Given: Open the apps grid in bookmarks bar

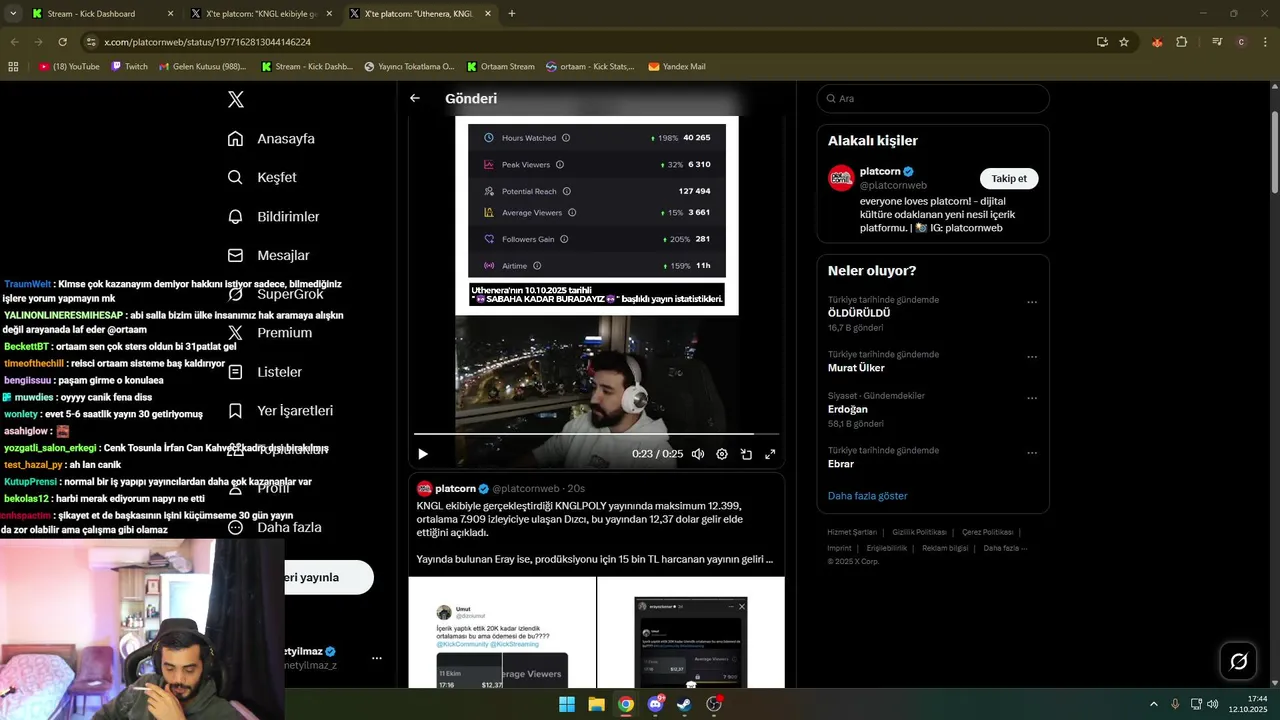Looking at the screenshot, I should pyautogui.click(x=13, y=67).
